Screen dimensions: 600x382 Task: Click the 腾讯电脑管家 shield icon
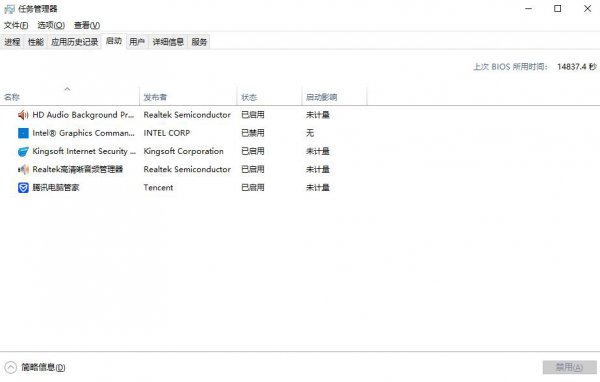23,187
